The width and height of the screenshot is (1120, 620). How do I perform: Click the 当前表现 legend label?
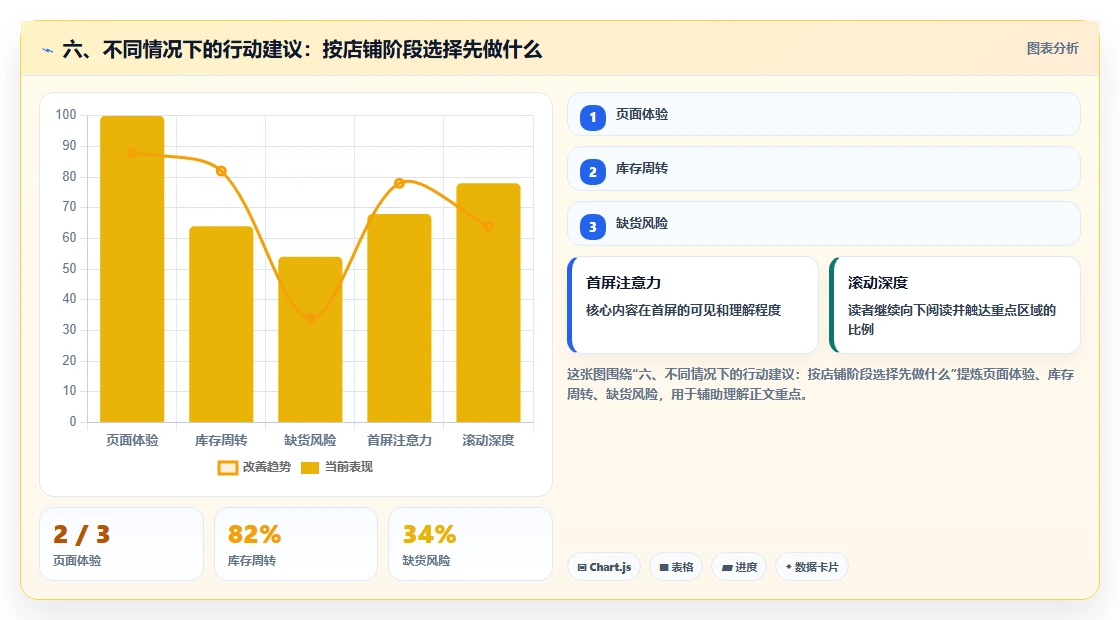coord(349,467)
